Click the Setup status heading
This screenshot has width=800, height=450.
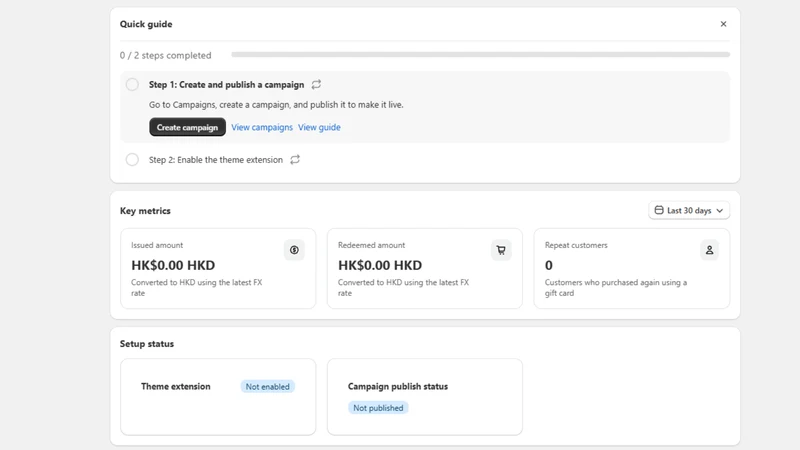(x=147, y=344)
